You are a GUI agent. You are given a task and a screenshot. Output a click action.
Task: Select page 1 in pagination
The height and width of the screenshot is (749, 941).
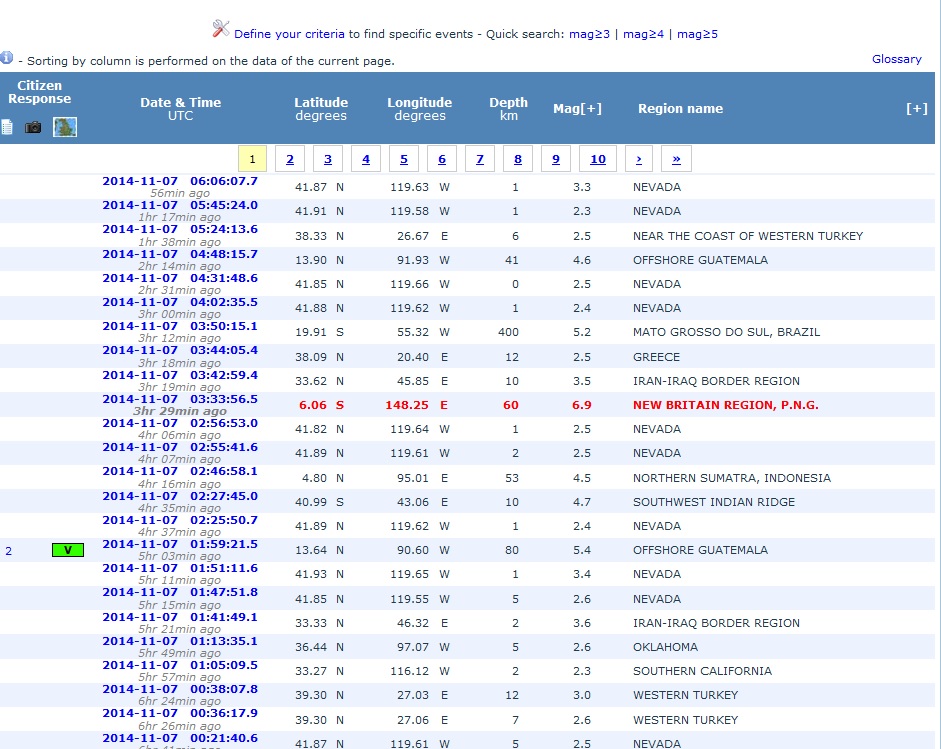point(252,159)
